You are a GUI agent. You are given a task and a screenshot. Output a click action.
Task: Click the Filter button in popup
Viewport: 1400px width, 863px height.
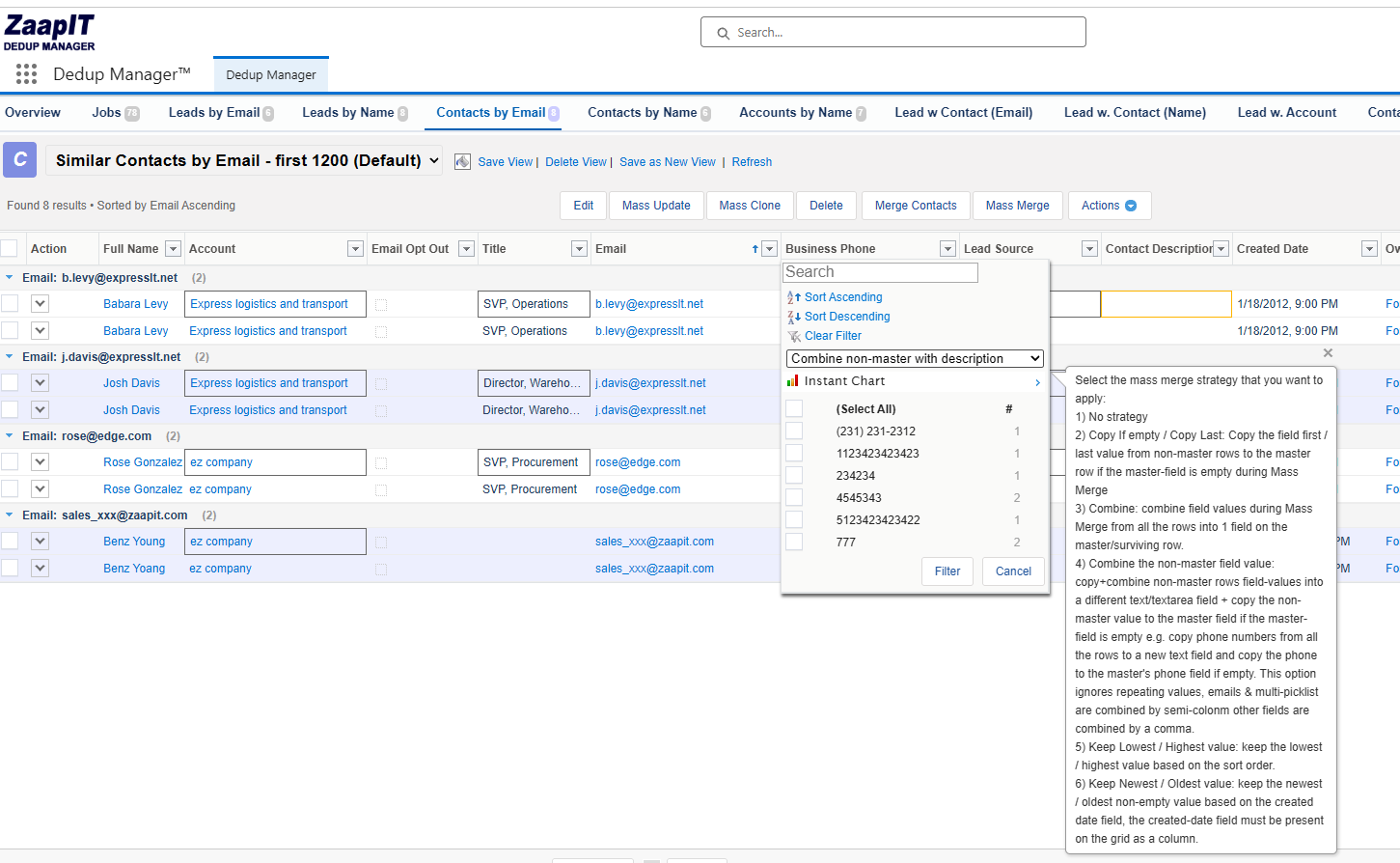click(947, 571)
